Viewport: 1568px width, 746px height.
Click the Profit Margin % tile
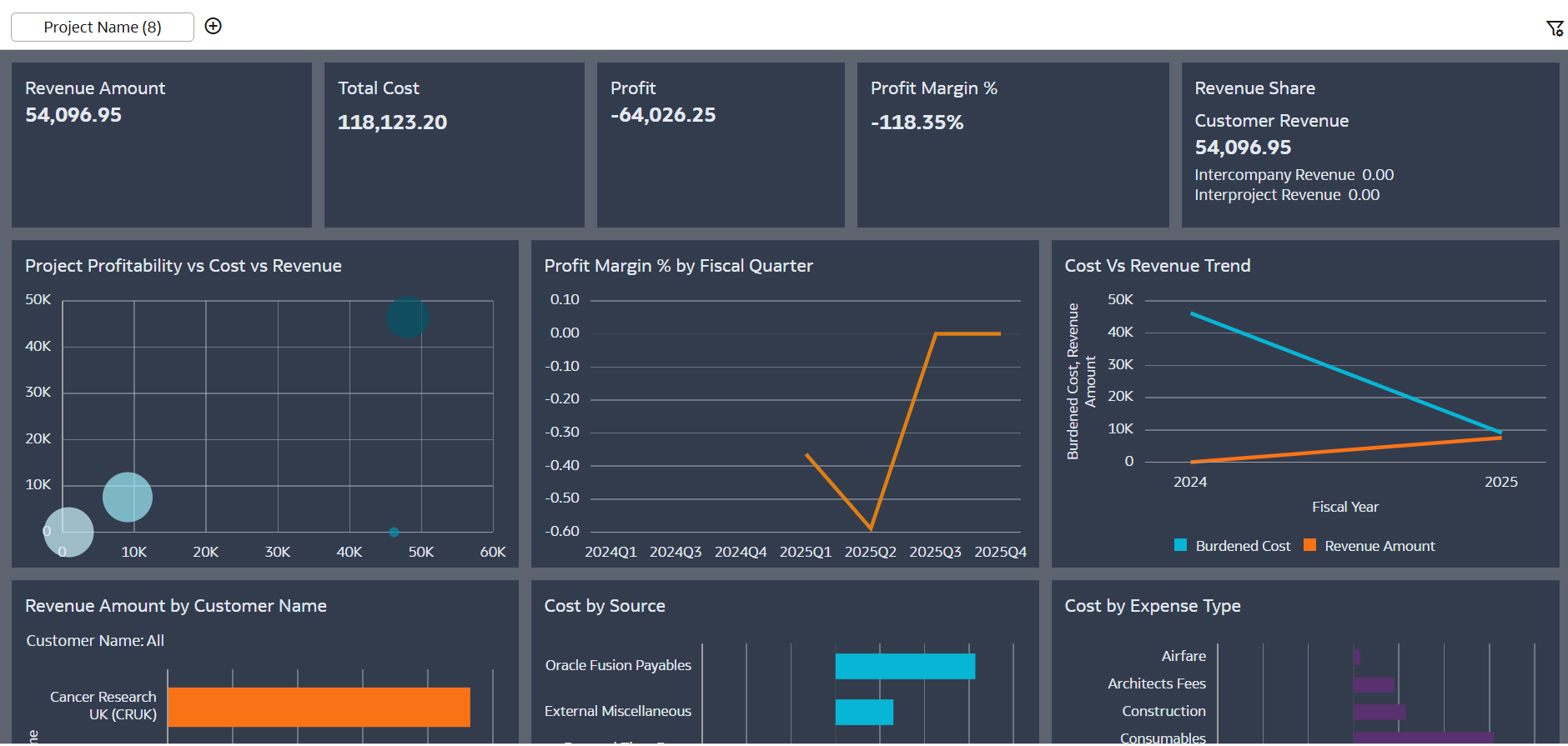pyautogui.click(x=1013, y=145)
